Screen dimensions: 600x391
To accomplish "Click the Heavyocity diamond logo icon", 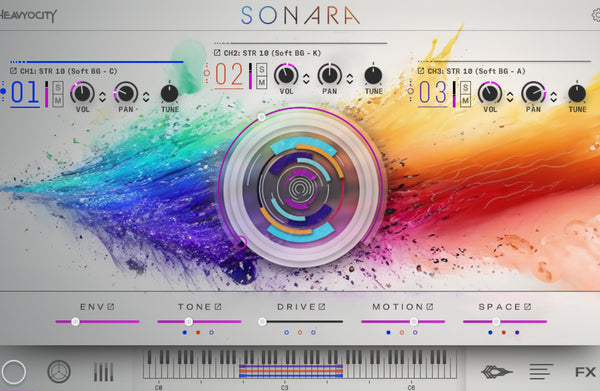I will (x=496, y=371).
